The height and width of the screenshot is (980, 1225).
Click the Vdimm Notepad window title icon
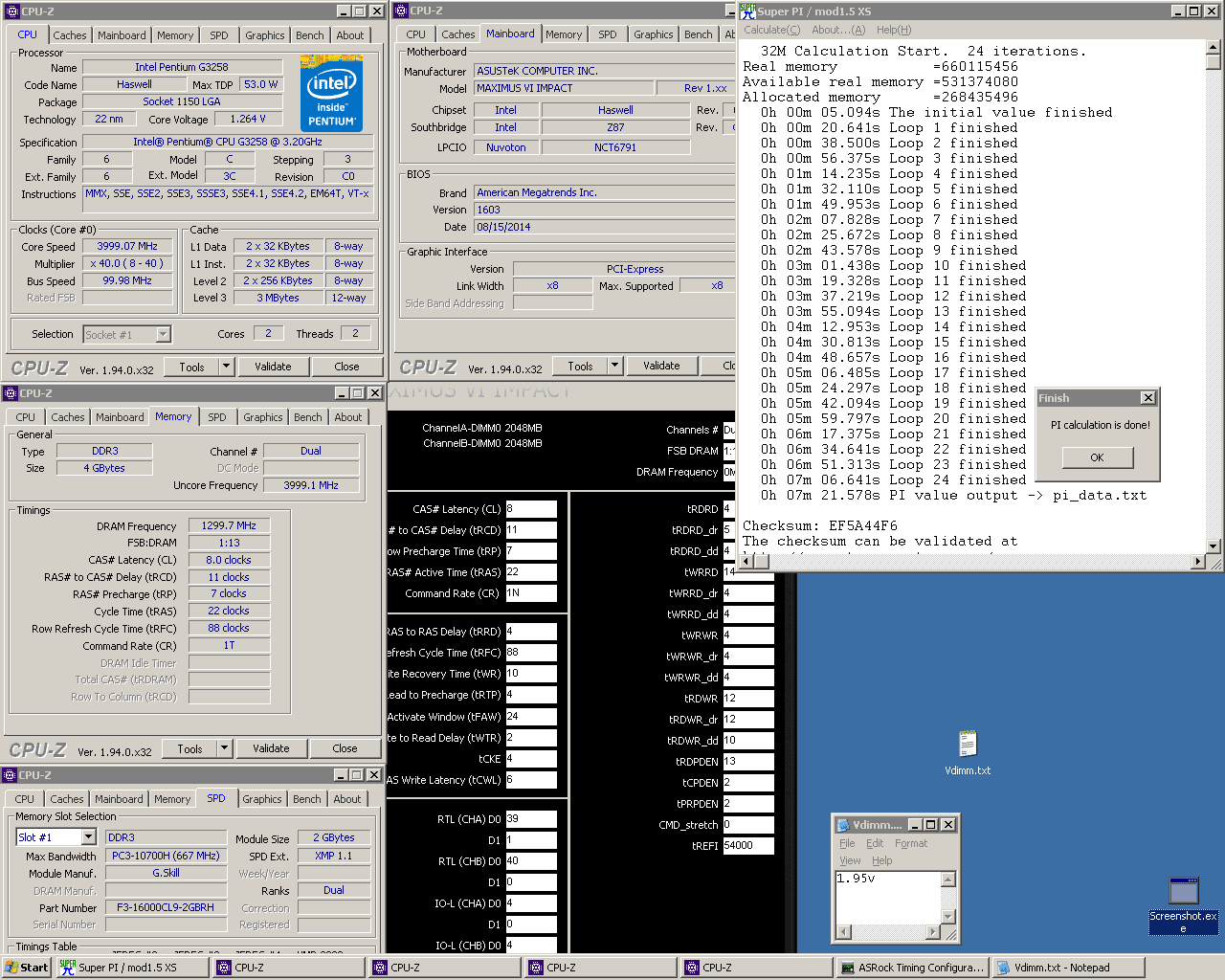tap(843, 825)
